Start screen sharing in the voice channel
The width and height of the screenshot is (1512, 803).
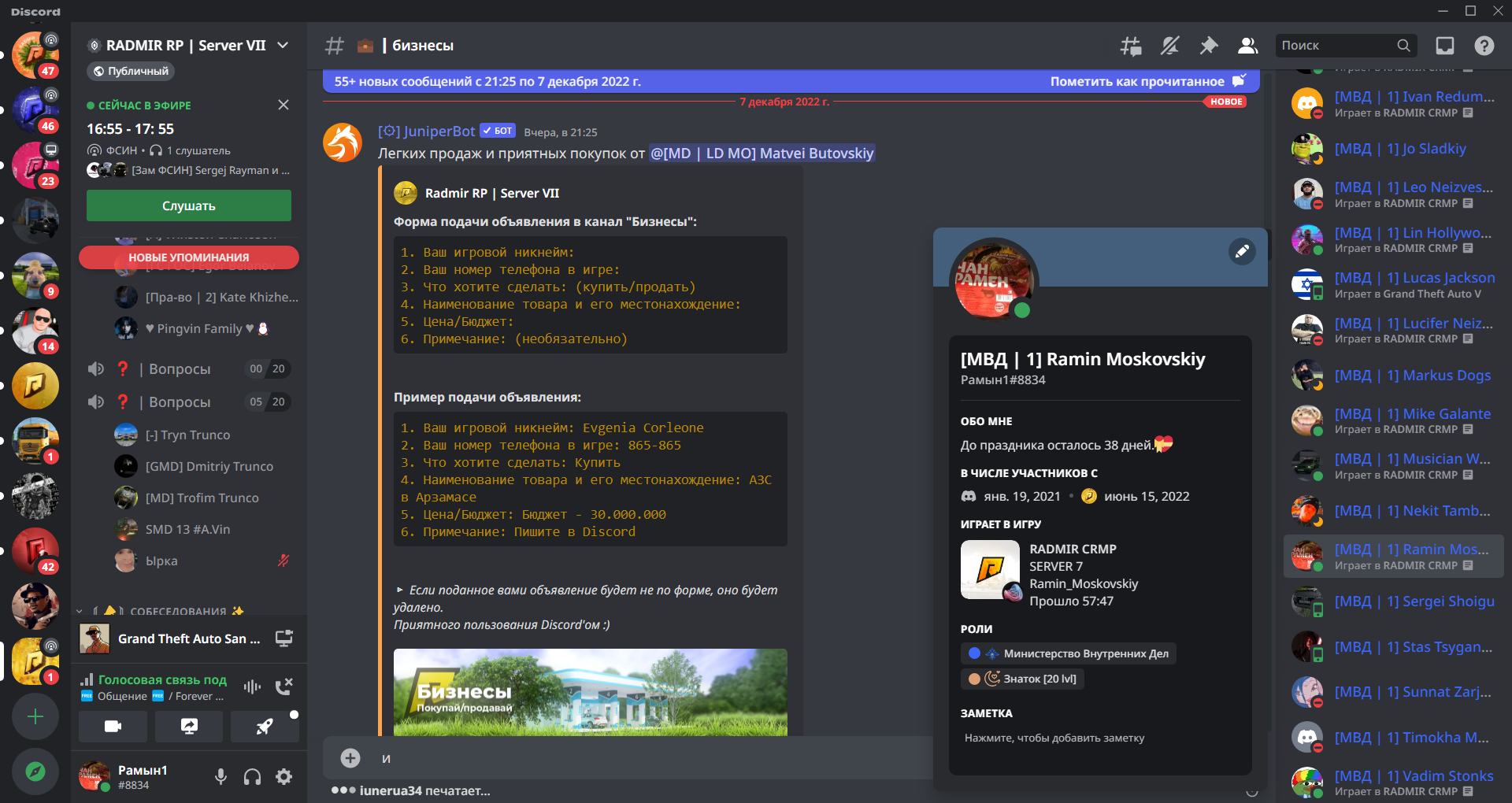coord(189,727)
